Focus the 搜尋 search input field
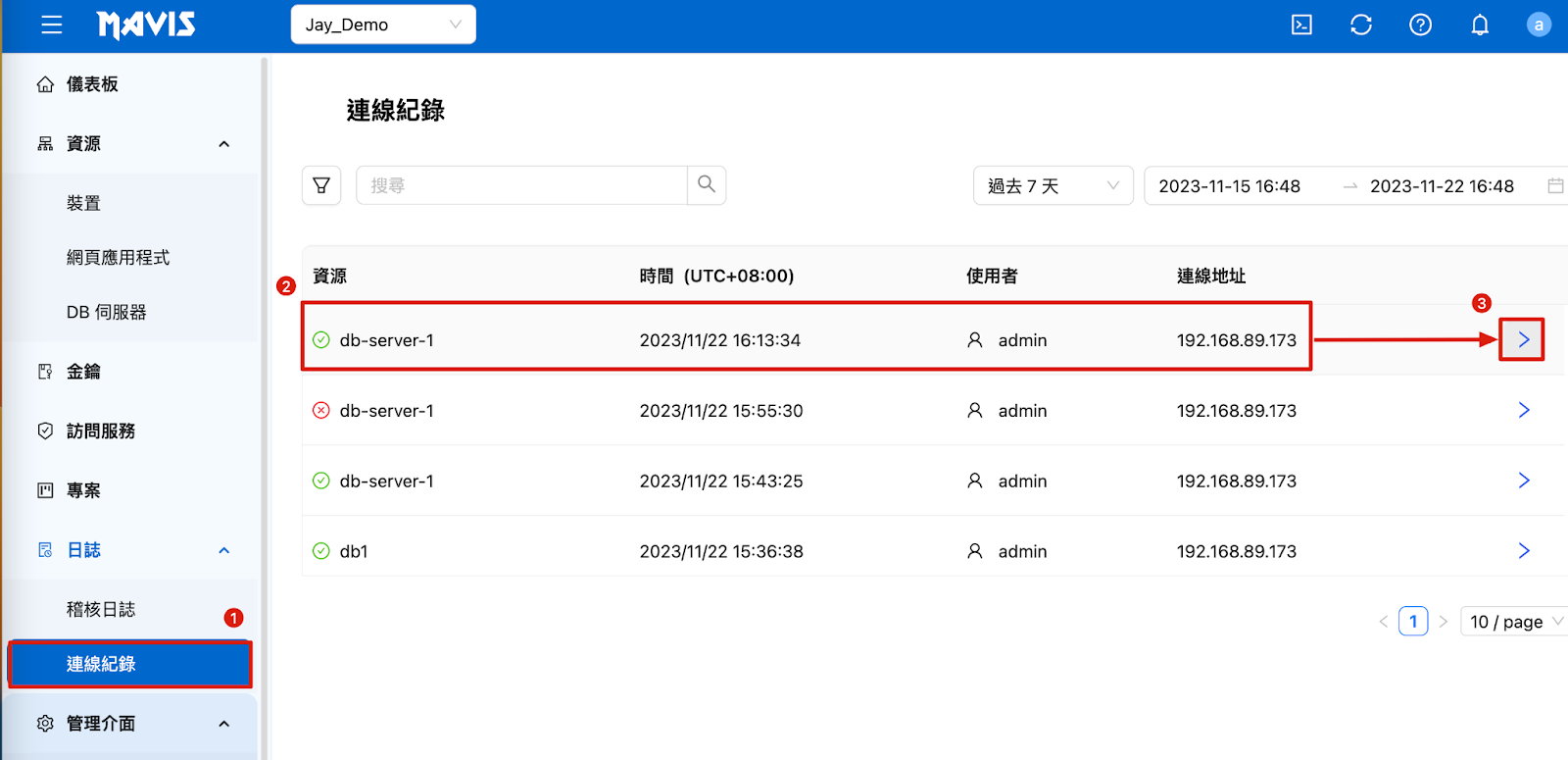This screenshot has height=760, width=1568. coord(521,185)
